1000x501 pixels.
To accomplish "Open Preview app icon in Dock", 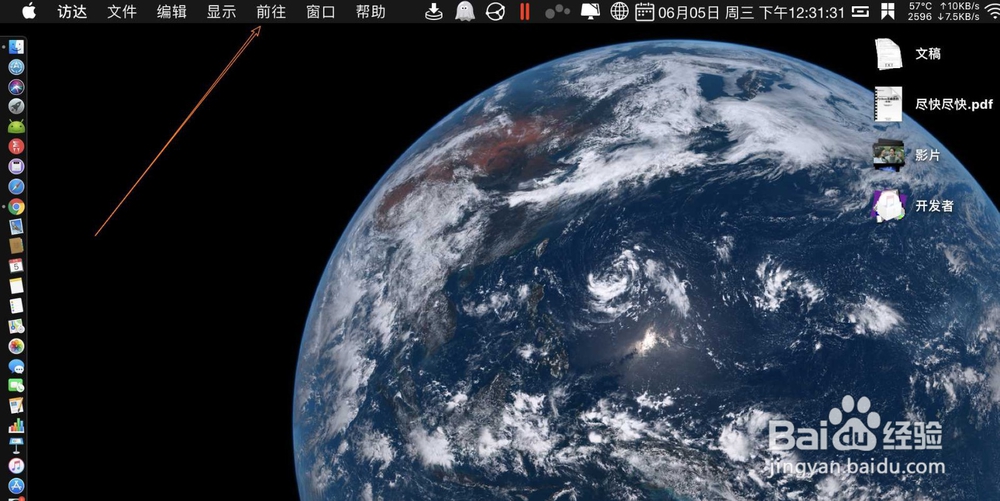I will click(16, 226).
